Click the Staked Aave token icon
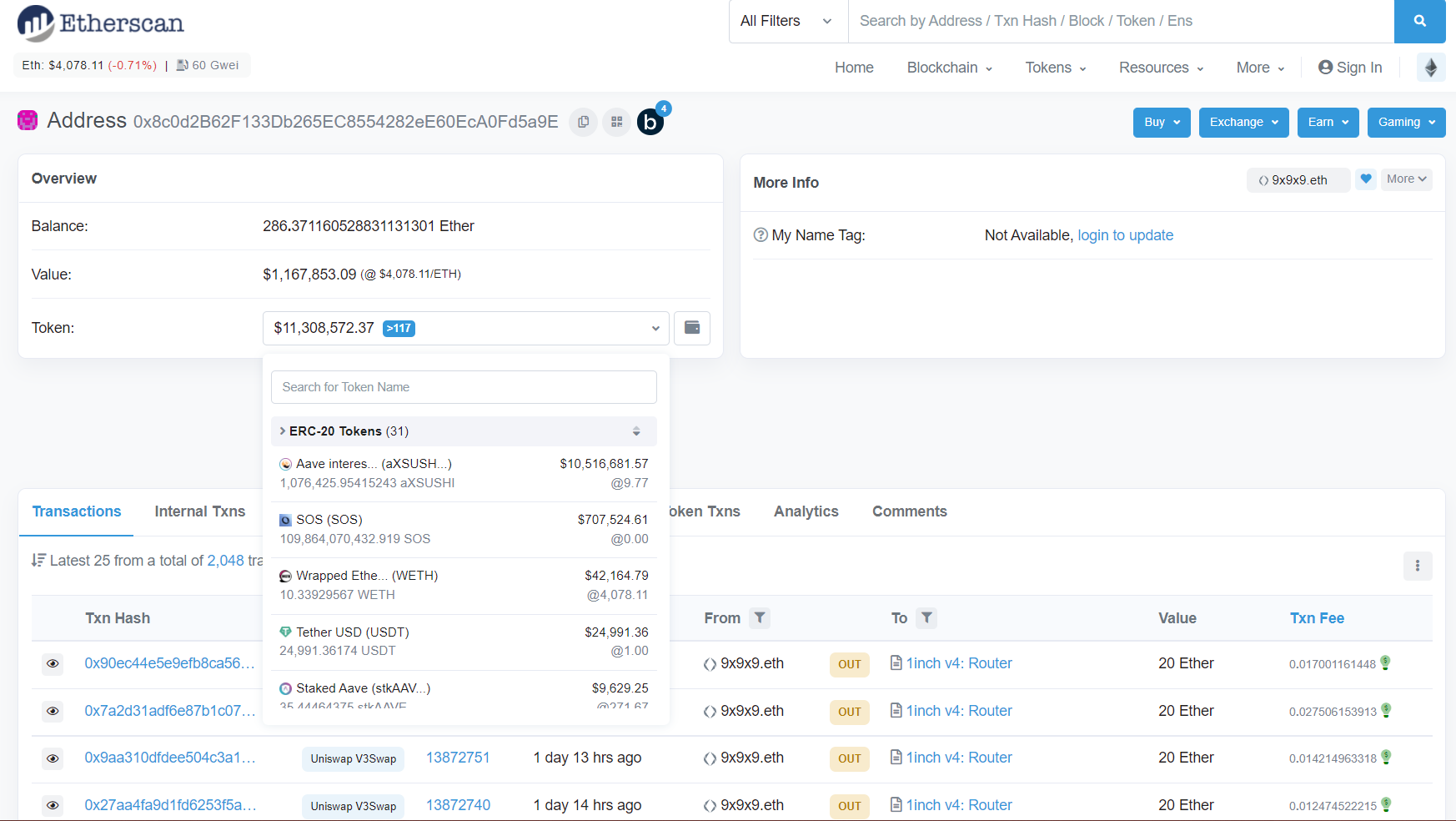The image size is (1456, 821). 285,688
